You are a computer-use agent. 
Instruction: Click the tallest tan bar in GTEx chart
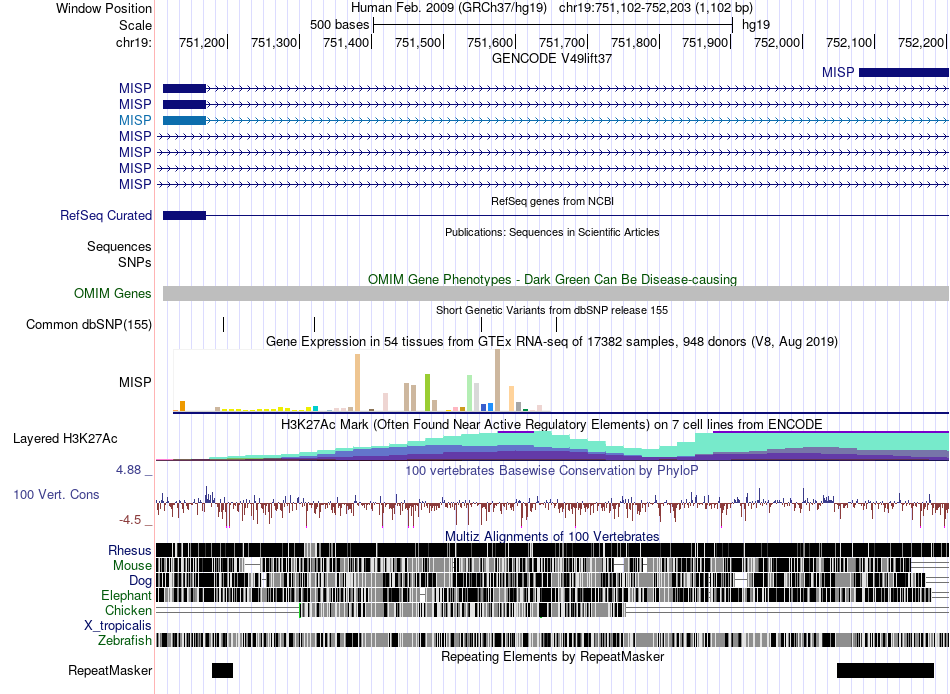(497, 381)
